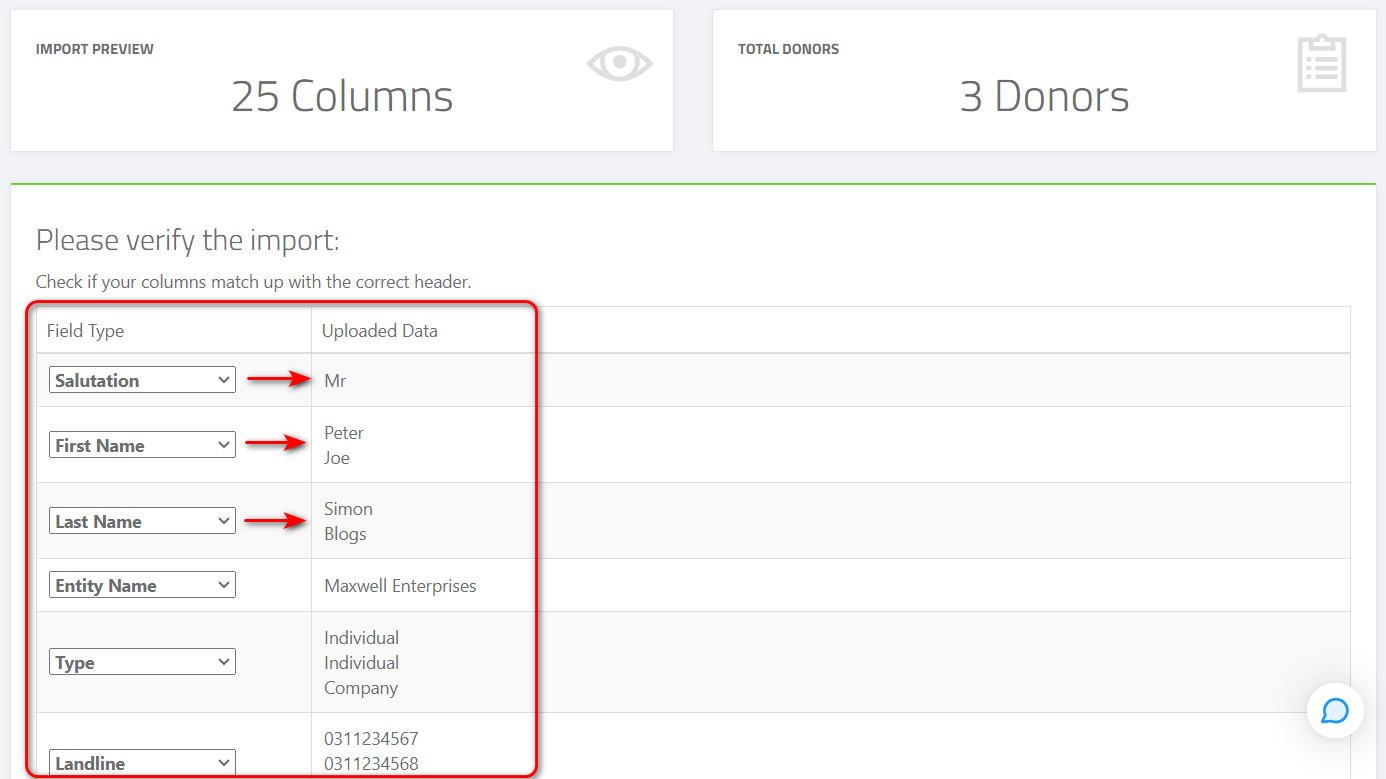Viewport: 1386px width, 779px height.
Task: Click the clipboard icon in Total Donors card
Action: click(1322, 63)
